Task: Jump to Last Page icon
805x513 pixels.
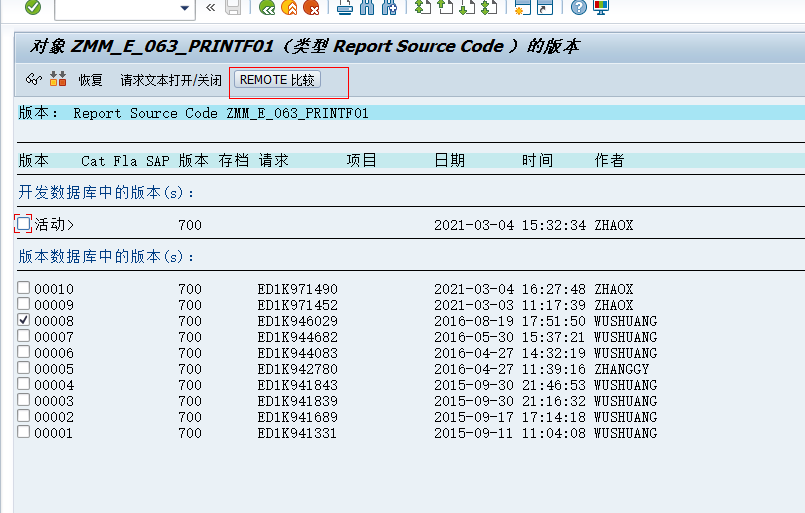Action: pyautogui.click(x=489, y=7)
